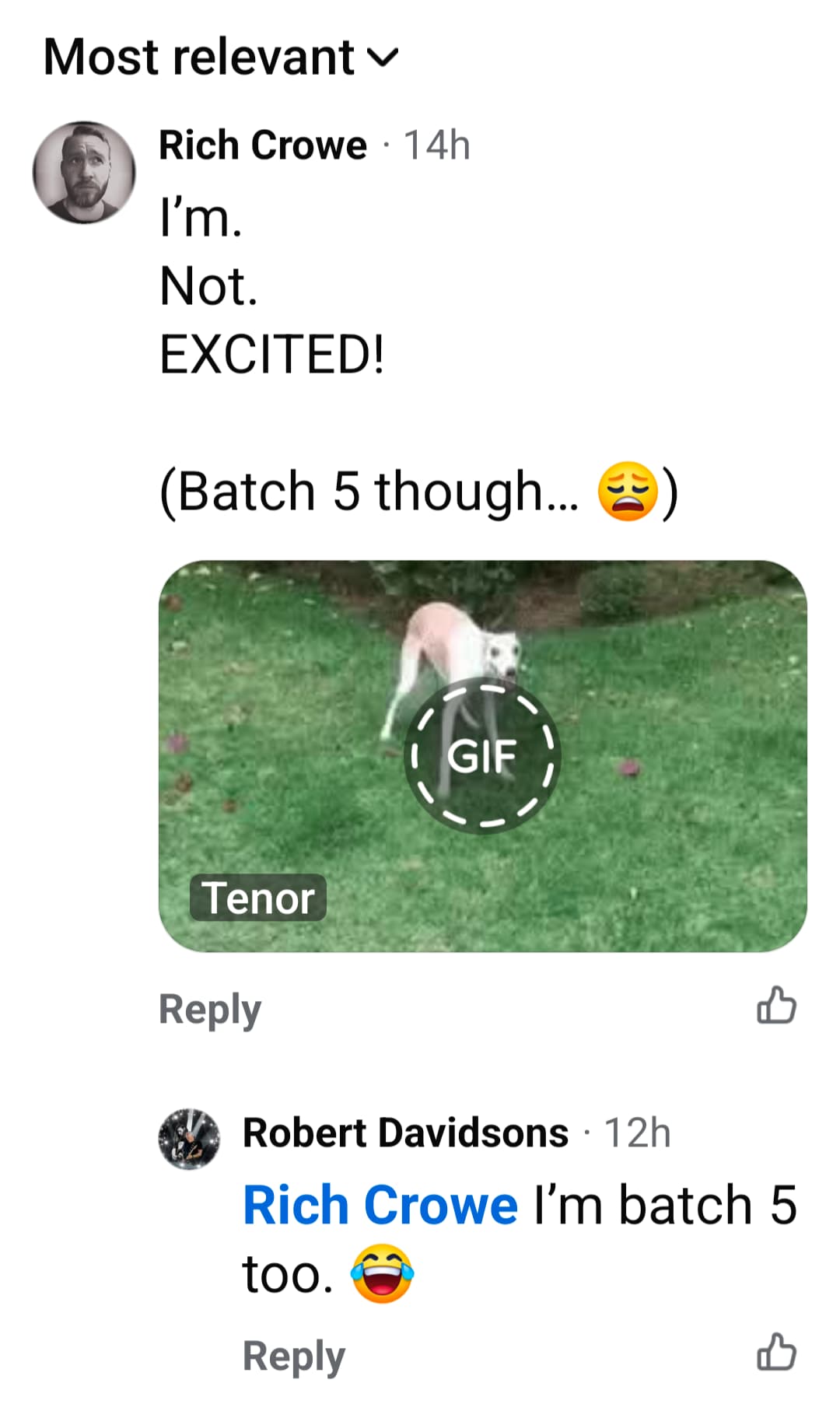
Task: Open Rich Crowe's profile picture
Action: pos(84,173)
